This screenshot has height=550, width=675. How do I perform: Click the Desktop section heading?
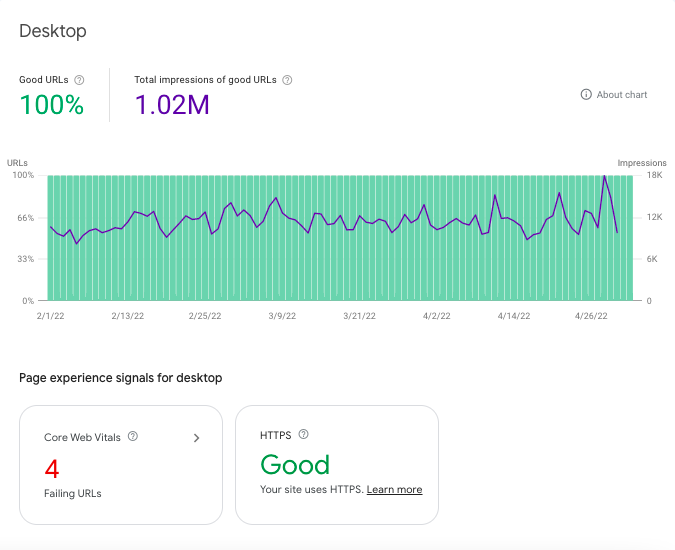[x=53, y=31]
